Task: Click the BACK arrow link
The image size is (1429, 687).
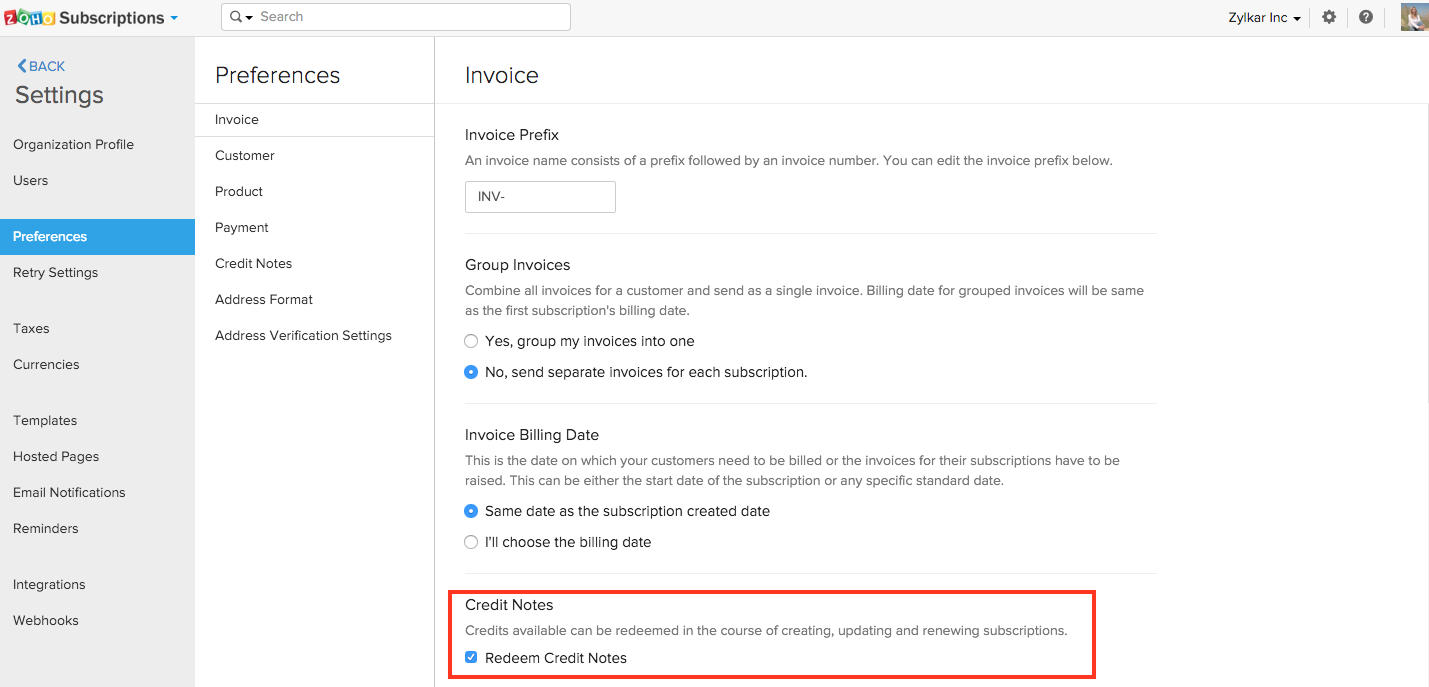Action: point(41,66)
